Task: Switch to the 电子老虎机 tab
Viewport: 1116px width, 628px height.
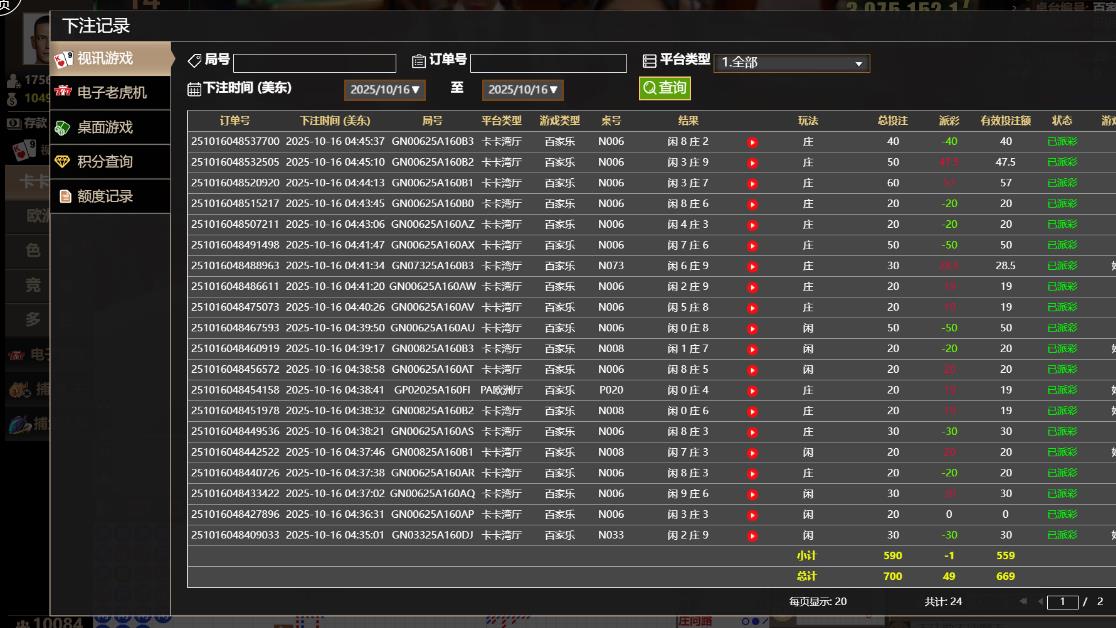Action: (x=111, y=93)
